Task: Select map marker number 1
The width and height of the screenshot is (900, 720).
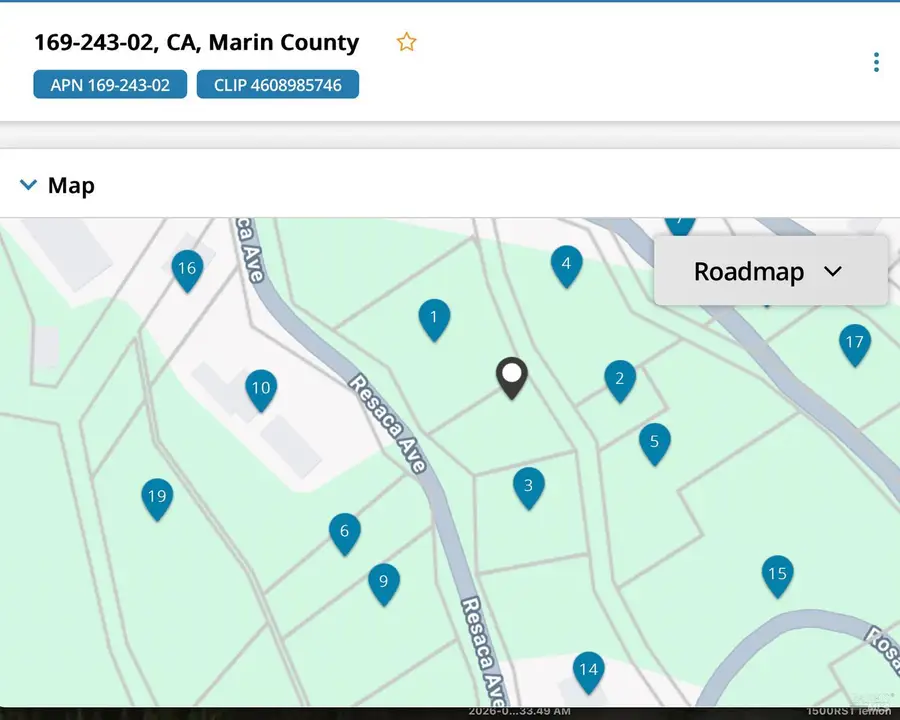Action: click(x=434, y=318)
